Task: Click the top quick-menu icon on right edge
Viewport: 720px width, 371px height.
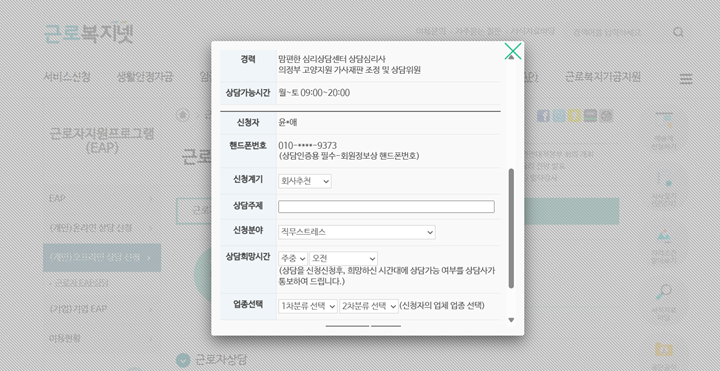Action: tap(664, 121)
